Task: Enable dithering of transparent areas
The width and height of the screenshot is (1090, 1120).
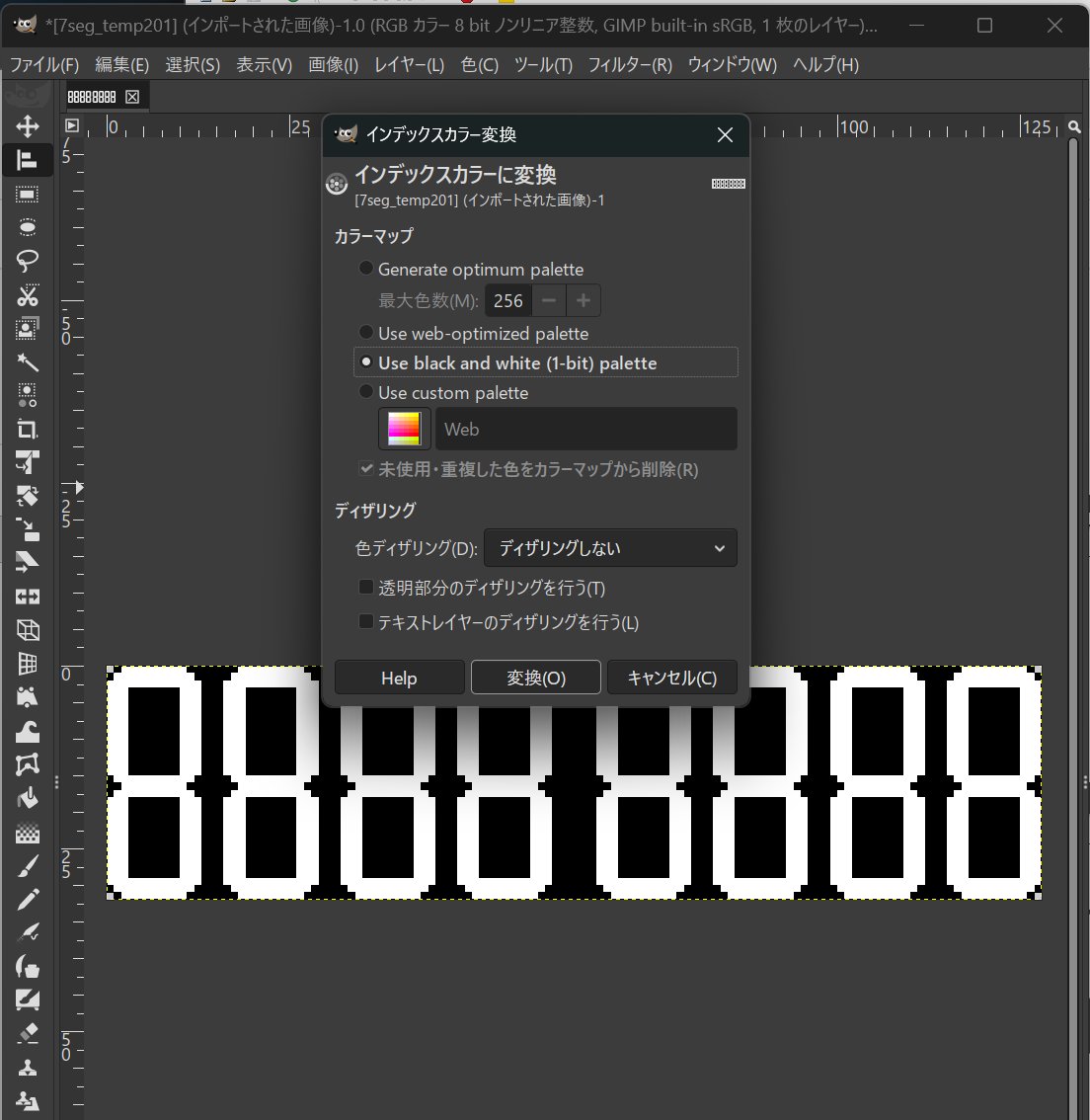Action: [366, 587]
